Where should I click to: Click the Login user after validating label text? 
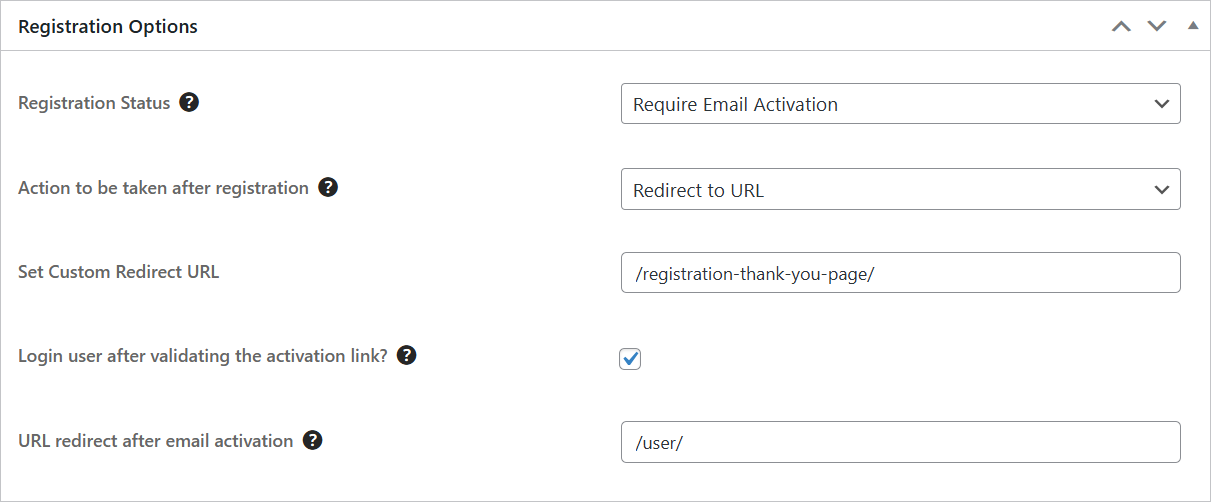[x=202, y=355]
